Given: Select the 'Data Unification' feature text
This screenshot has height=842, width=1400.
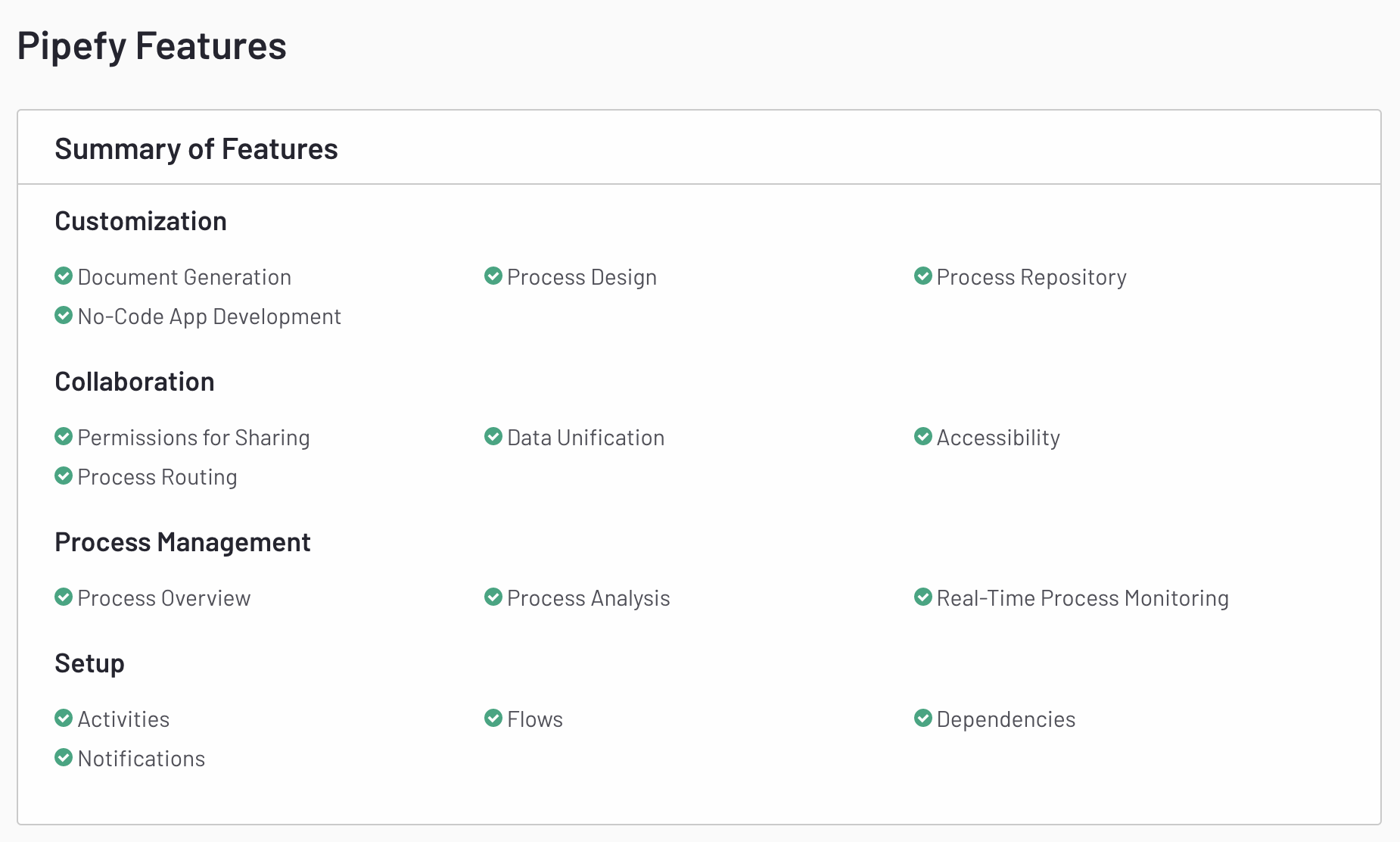Looking at the screenshot, I should (x=586, y=438).
